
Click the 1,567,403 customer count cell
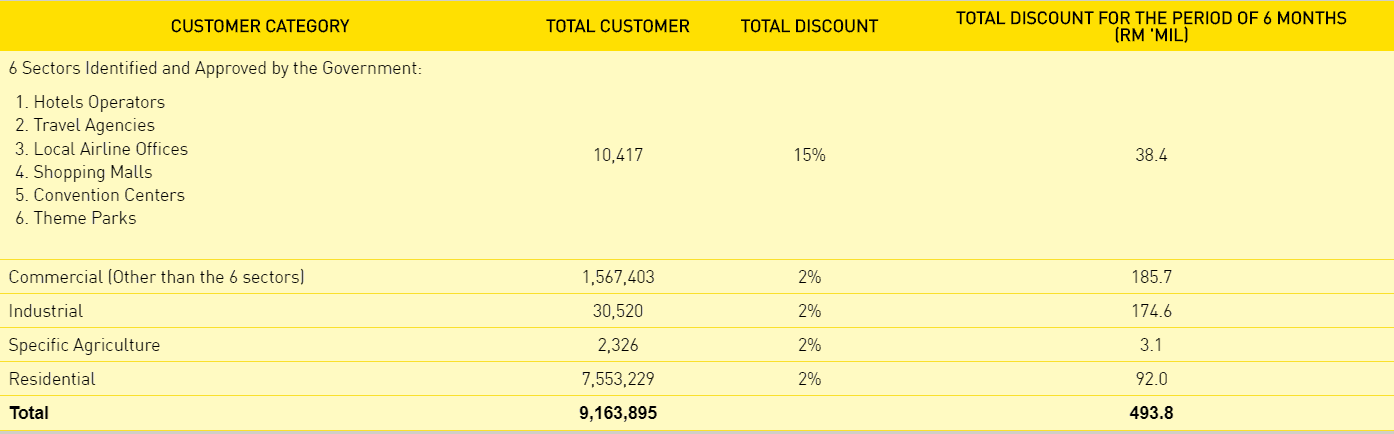point(617,277)
